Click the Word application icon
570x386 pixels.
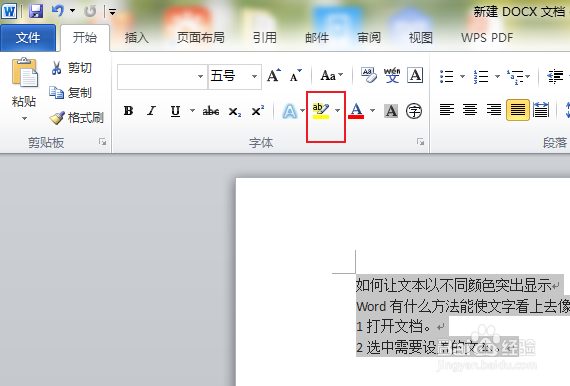(9, 11)
